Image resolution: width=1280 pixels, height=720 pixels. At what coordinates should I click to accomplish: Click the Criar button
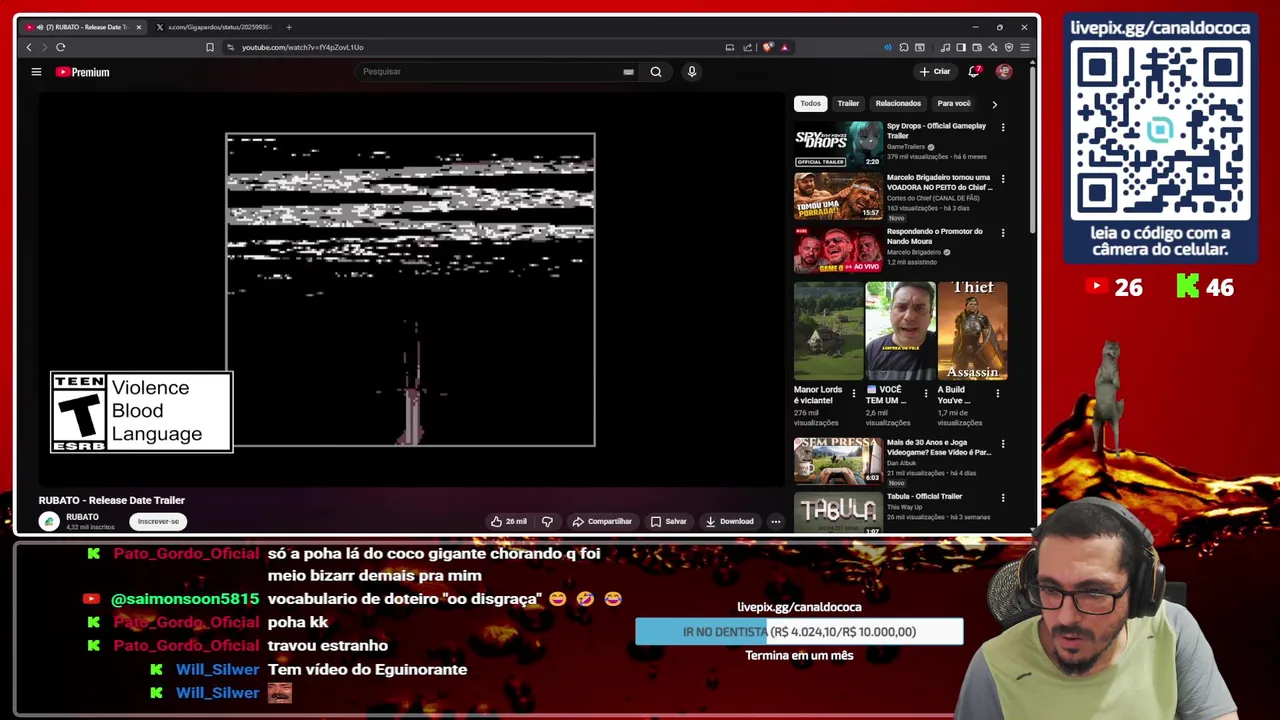[x=935, y=71]
